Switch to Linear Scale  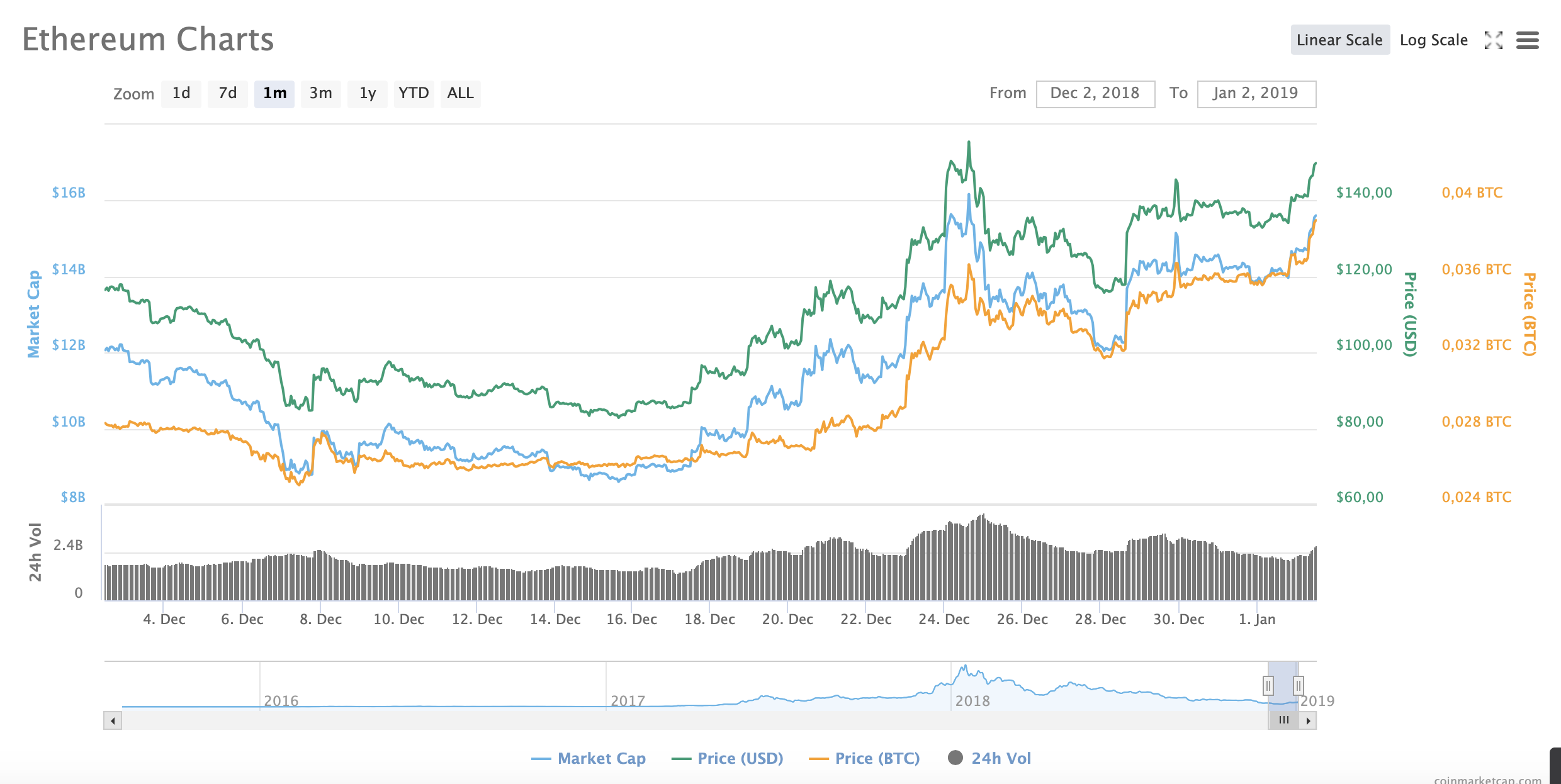(x=1339, y=40)
